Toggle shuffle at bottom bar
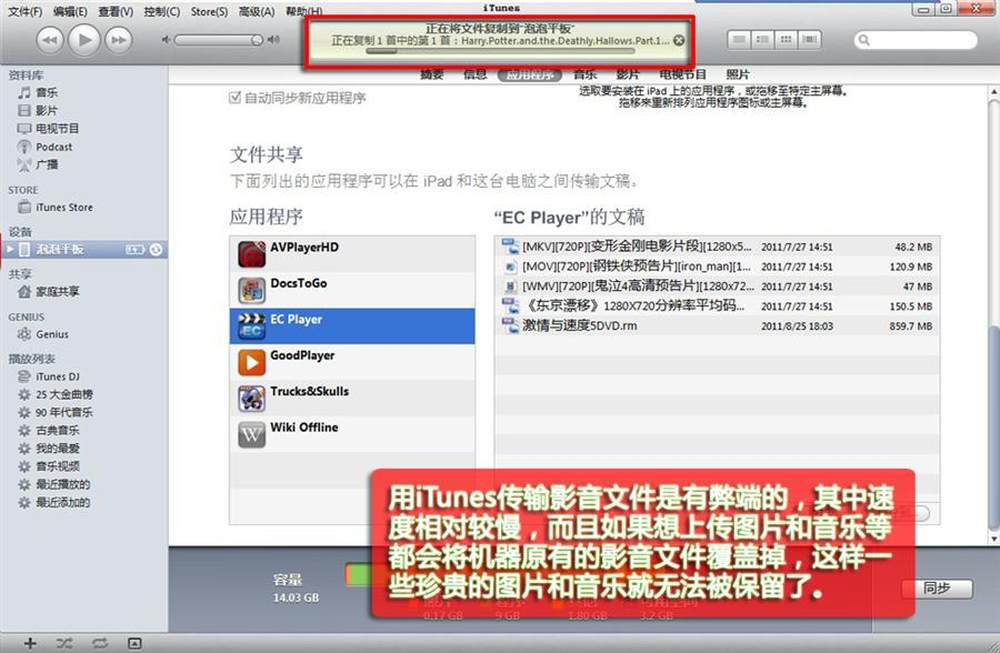Image resolution: width=1000 pixels, height=653 pixels. click(64, 643)
